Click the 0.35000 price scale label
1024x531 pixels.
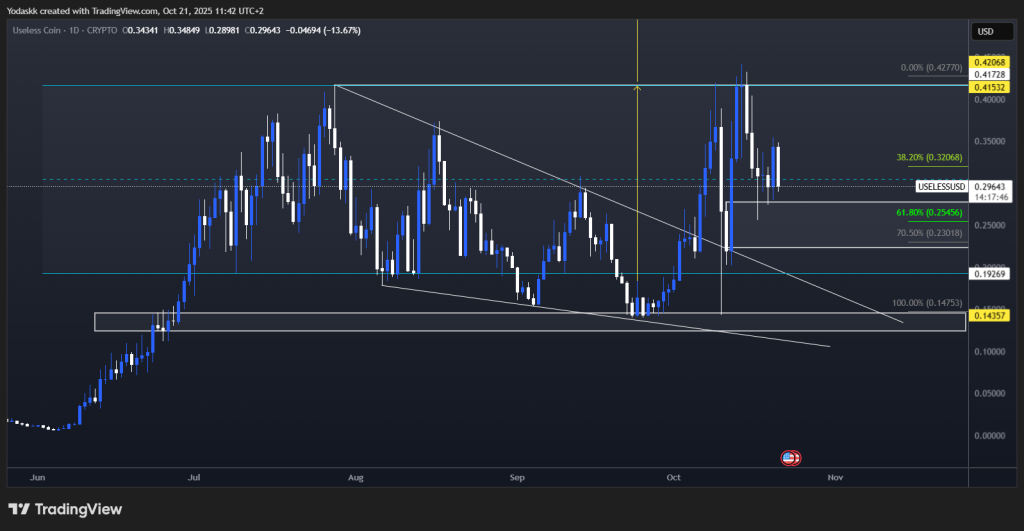coord(990,141)
